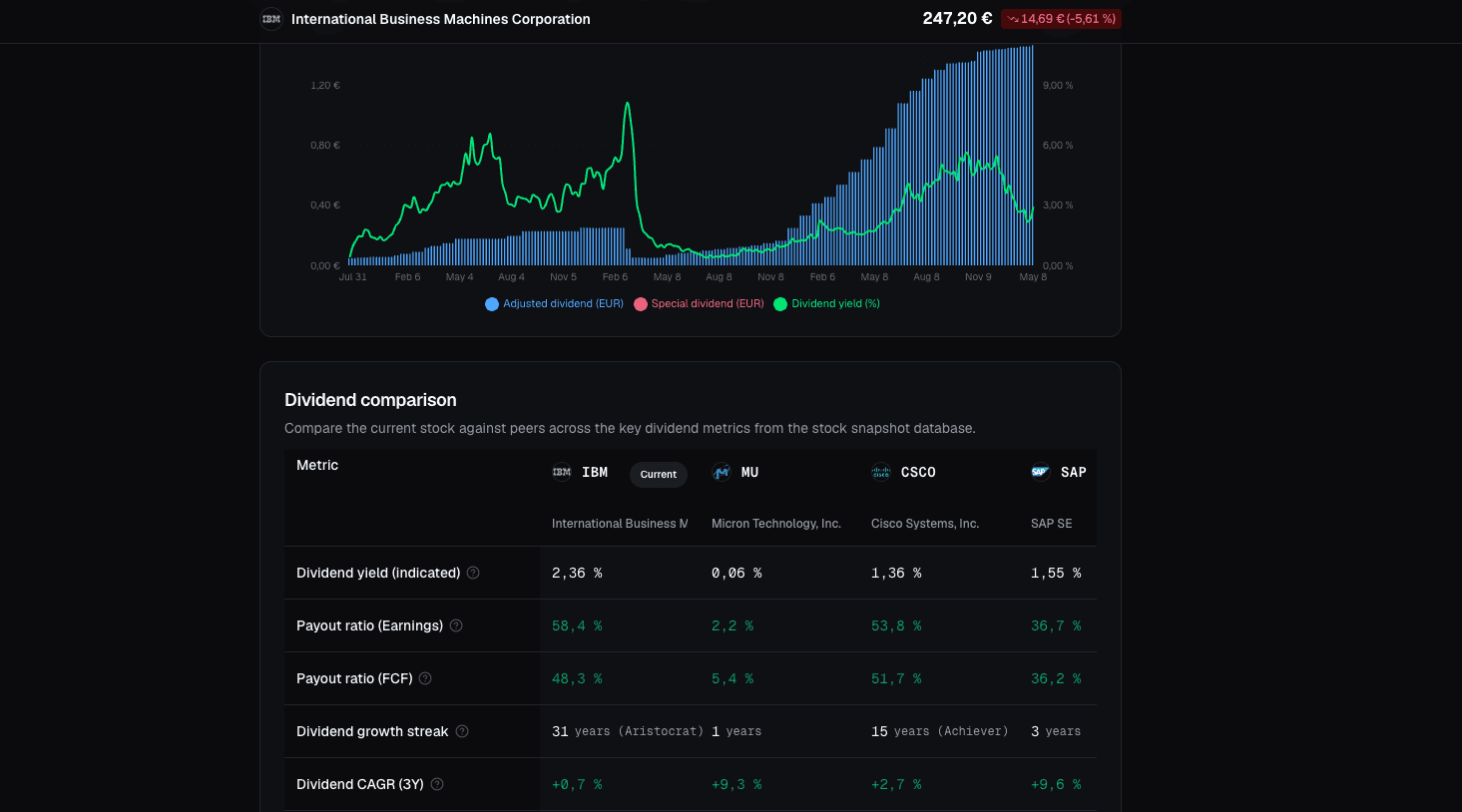The image size is (1462, 812).
Task: Toggle Adjusted dividend (EUR) legend series
Action: pyautogui.click(x=554, y=304)
